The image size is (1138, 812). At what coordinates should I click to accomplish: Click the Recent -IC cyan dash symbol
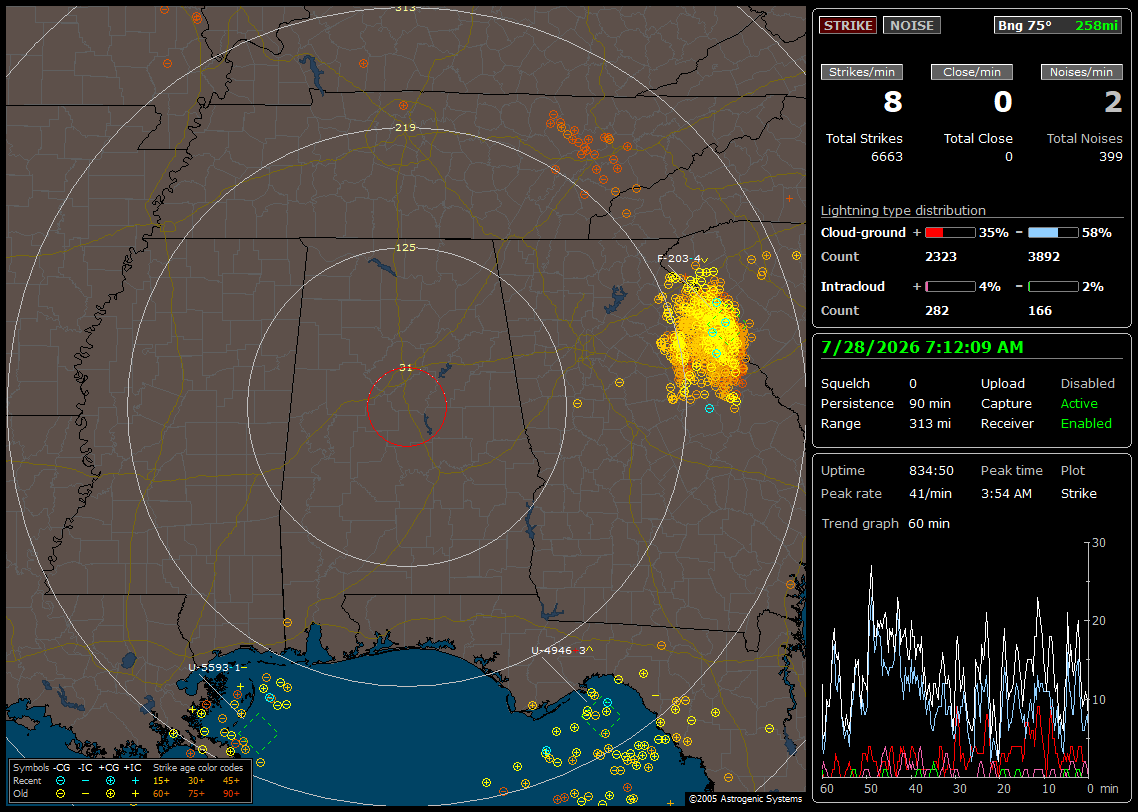85,781
